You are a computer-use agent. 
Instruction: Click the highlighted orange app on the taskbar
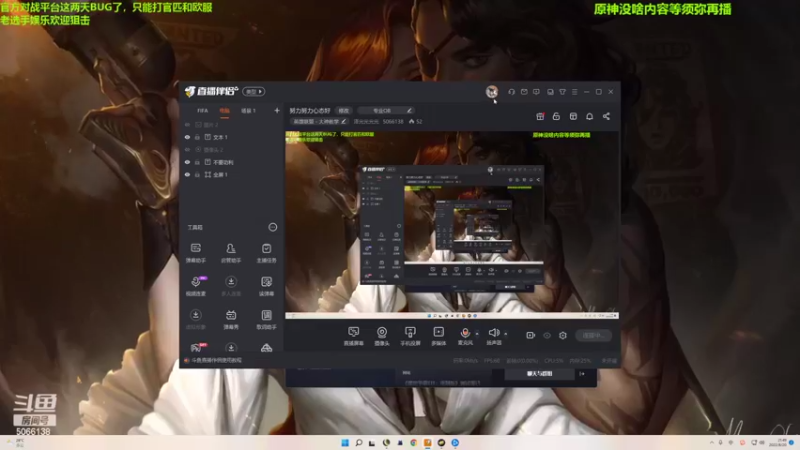[428, 443]
